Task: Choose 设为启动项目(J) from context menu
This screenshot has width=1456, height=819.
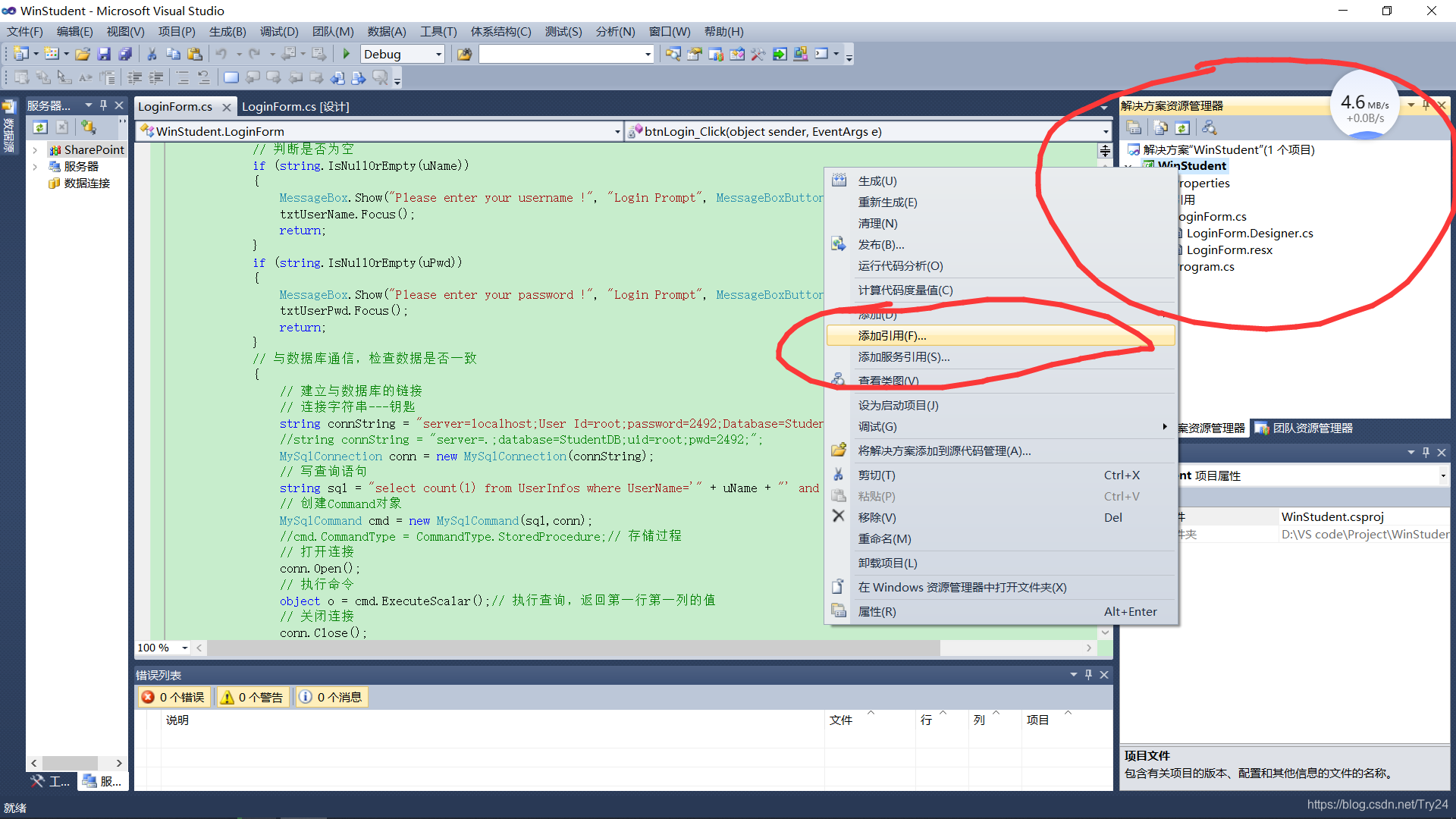Action: click(x=1000, y=406)
